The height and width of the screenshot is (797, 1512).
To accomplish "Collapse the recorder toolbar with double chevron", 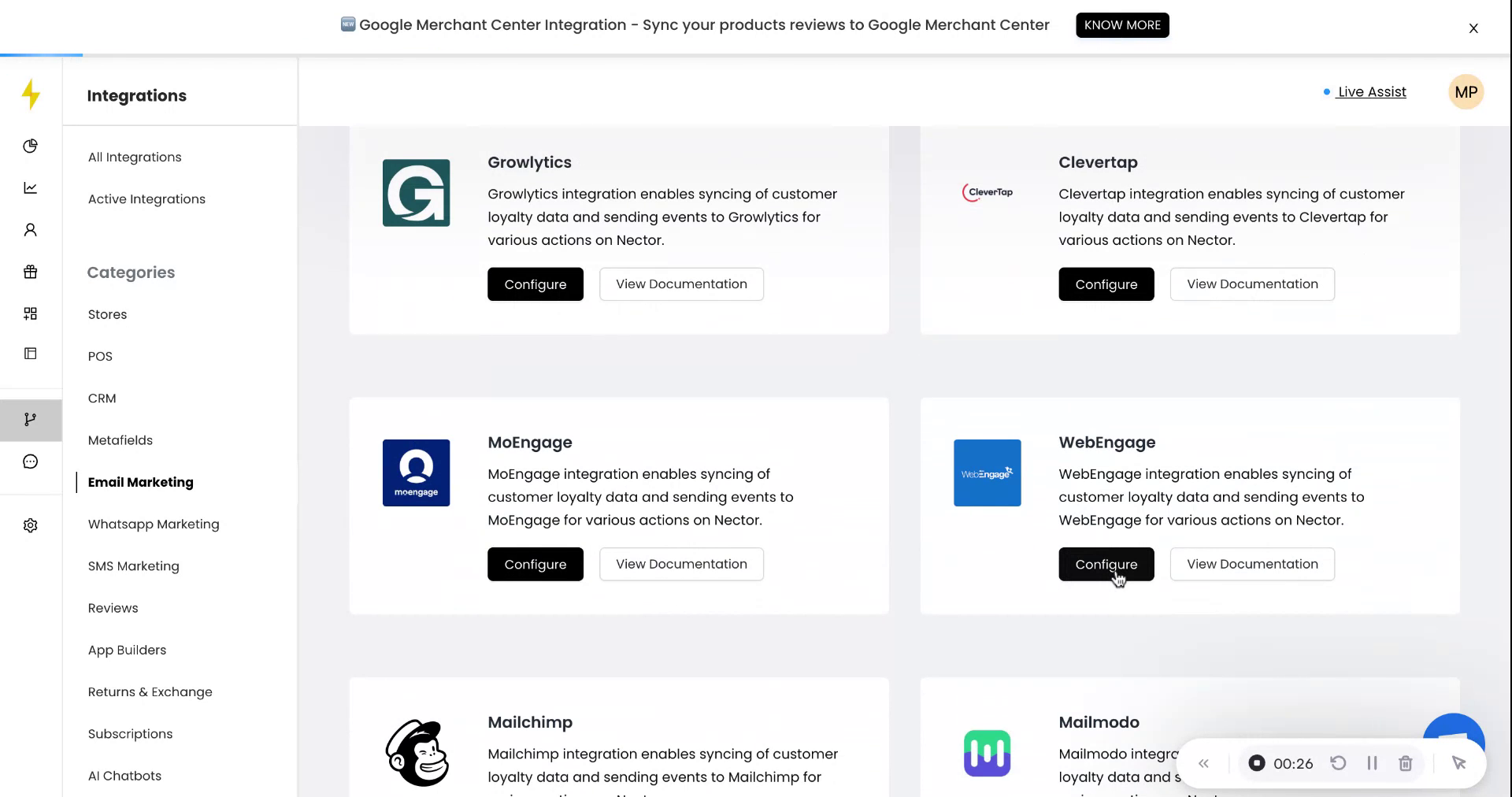I will (x=1203, y=763).
